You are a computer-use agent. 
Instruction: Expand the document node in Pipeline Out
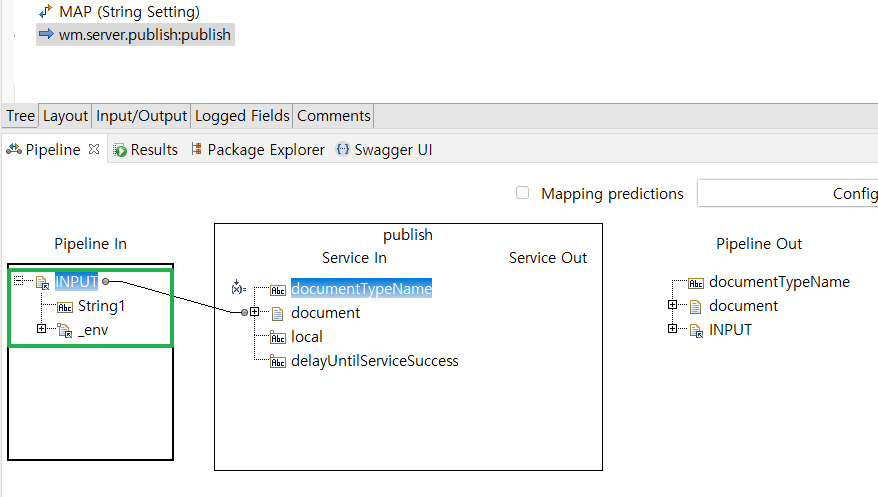(673, 306)
